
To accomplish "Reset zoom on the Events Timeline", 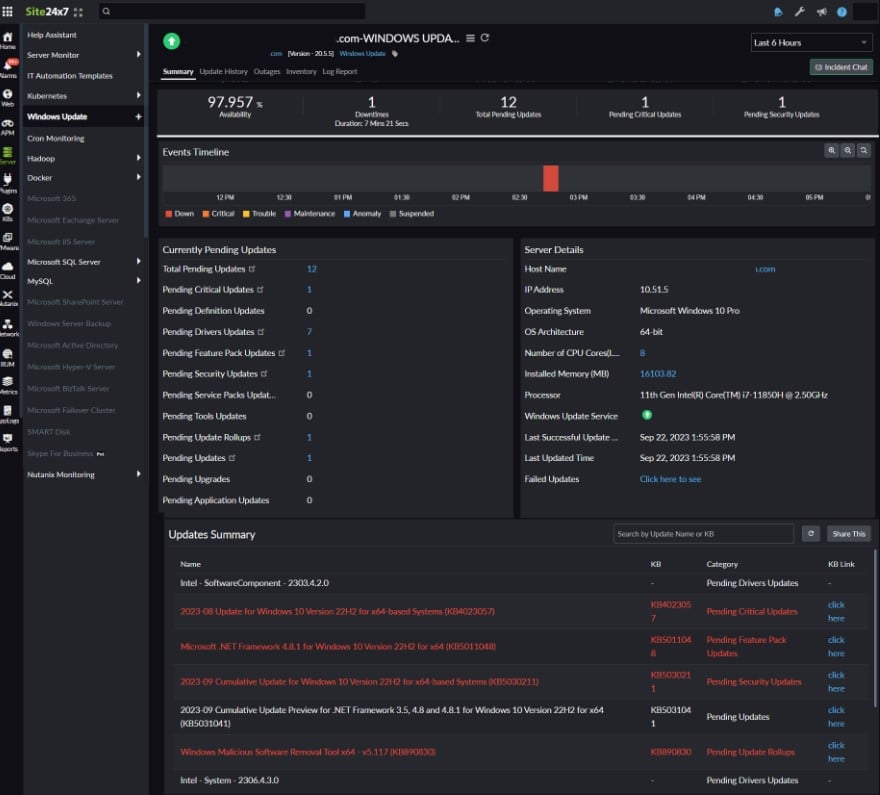I will point(864,150).
